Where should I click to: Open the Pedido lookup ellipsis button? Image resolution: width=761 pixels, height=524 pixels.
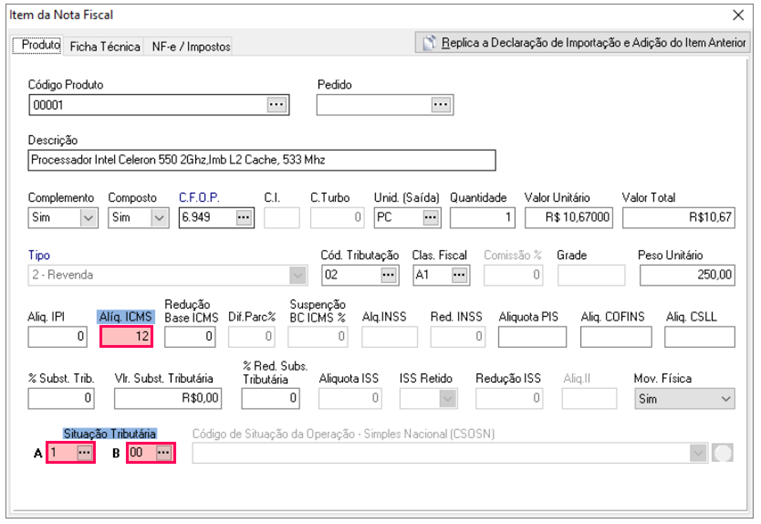pos(441,104)
